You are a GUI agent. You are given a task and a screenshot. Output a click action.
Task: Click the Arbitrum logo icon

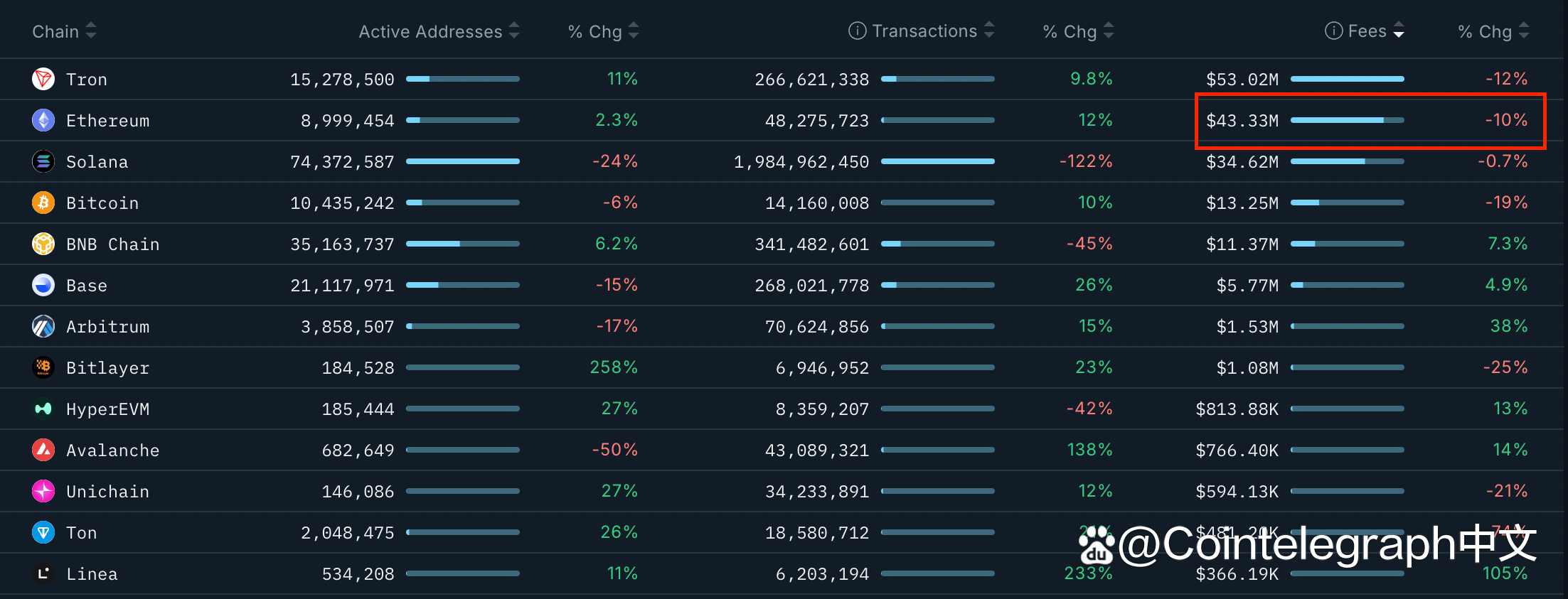point(43,326)
